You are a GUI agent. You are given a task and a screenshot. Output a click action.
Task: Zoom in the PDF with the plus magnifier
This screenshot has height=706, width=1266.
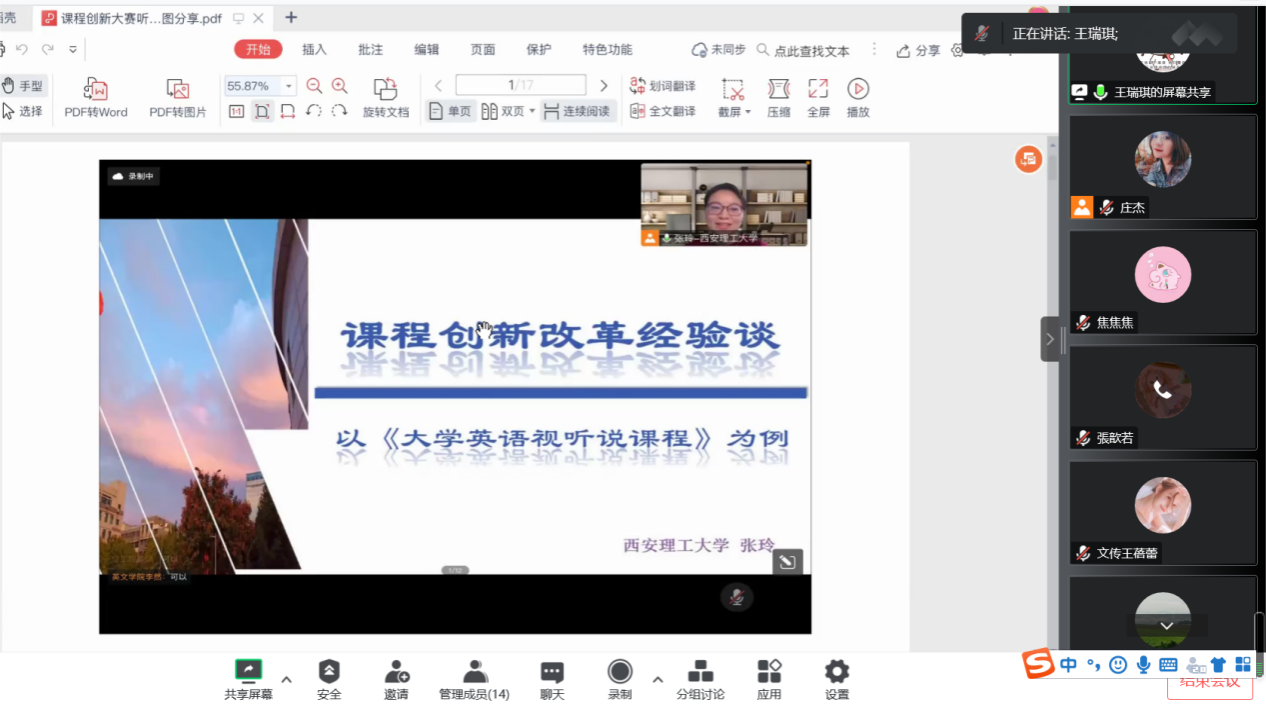pos(339,86)
